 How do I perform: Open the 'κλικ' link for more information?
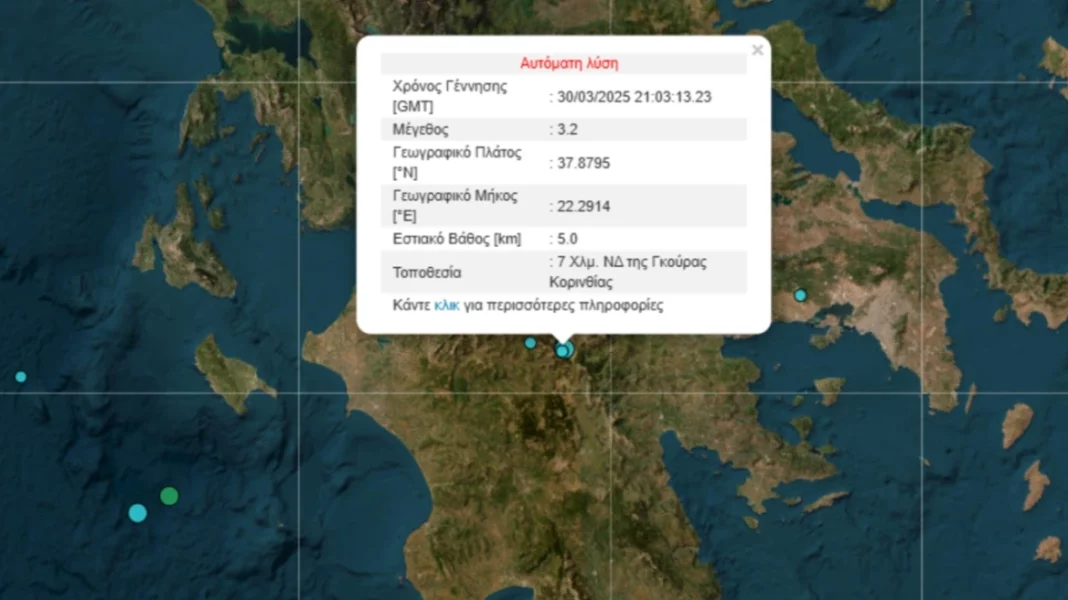447,305
